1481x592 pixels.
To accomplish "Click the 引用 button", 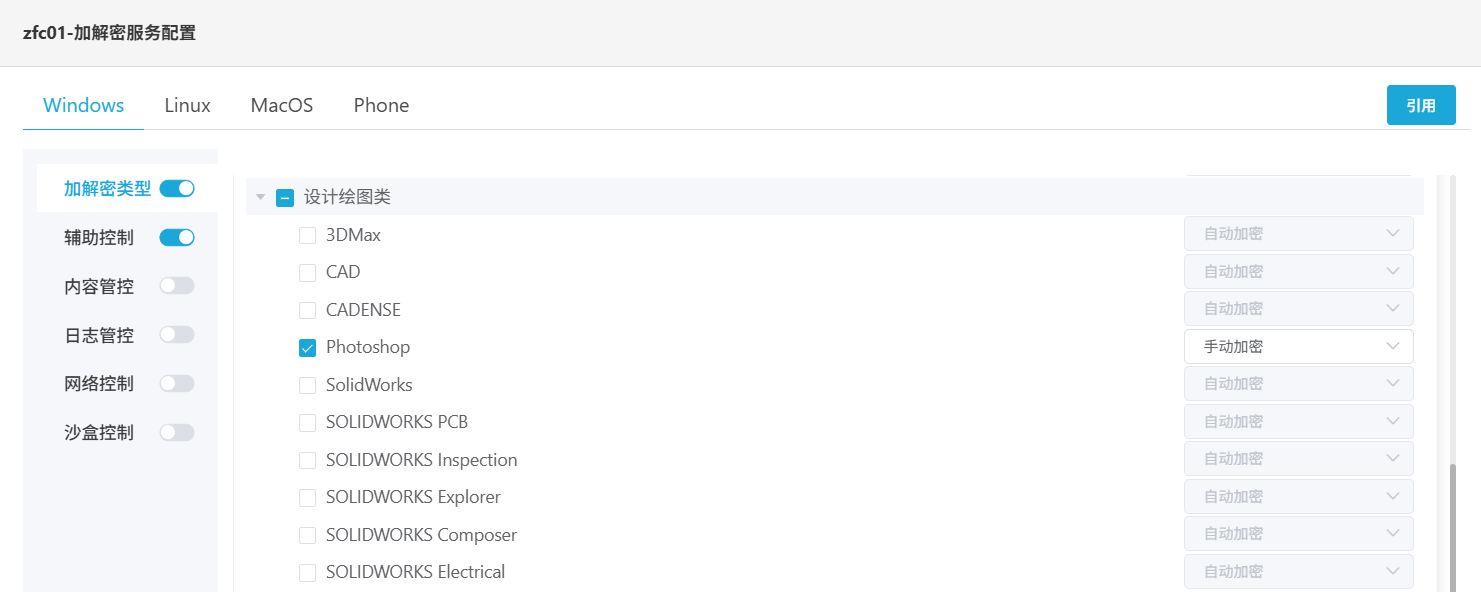I will click(x=1421, y=105).
